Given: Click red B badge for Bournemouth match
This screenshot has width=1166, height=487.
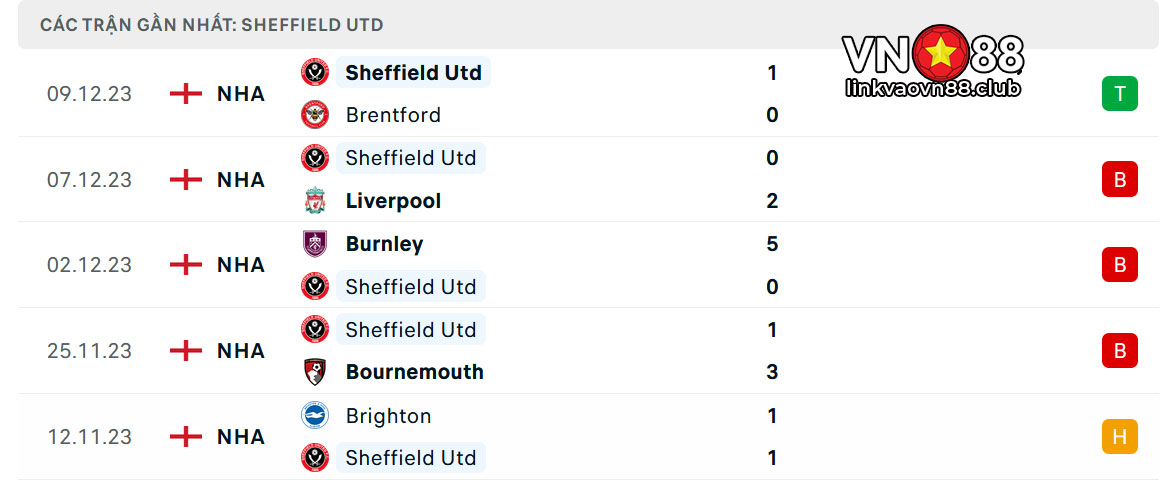Looking at the screenshot, I should coord(1119,350).
